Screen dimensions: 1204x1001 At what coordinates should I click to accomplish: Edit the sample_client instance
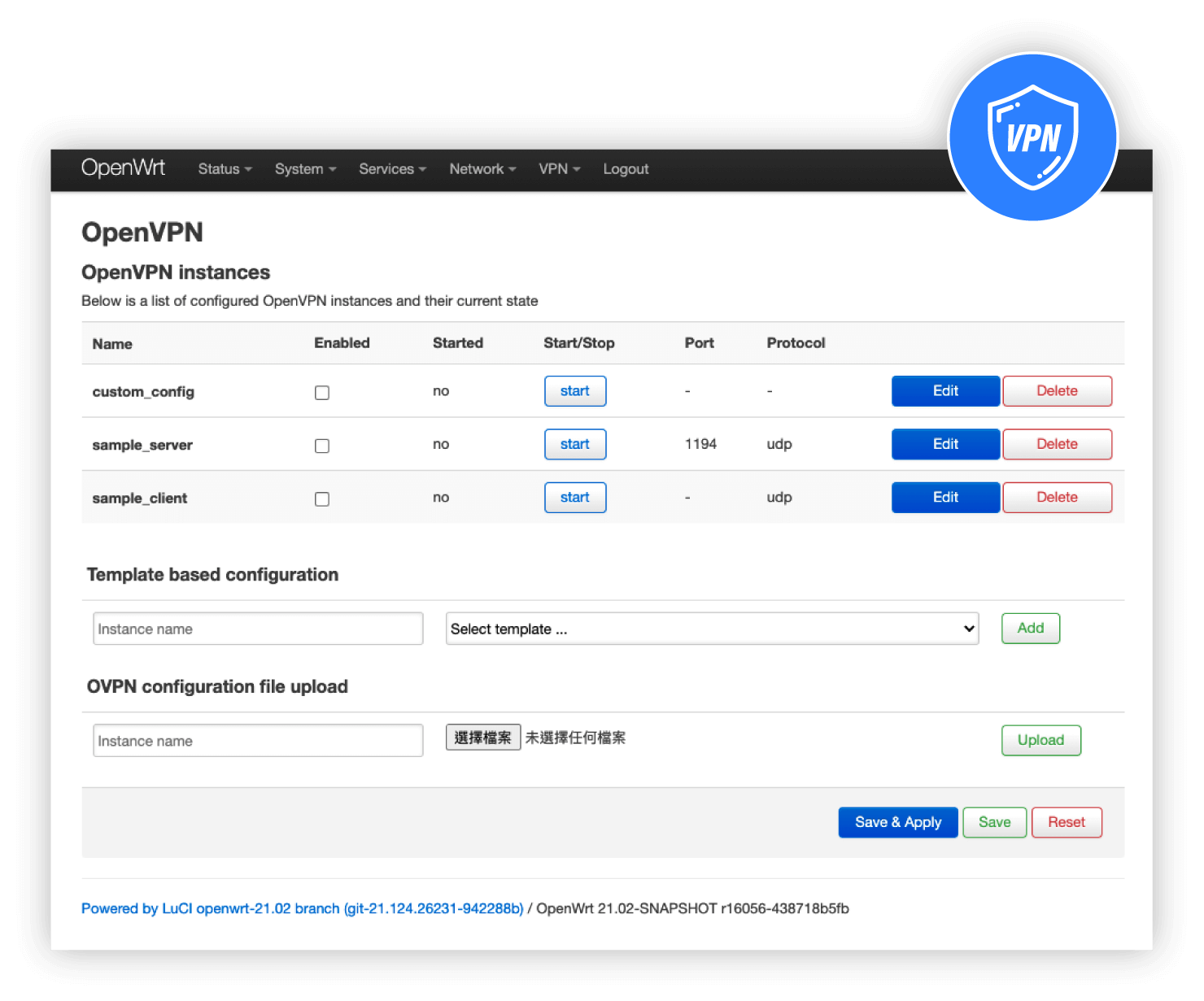[x=945, y=498]
